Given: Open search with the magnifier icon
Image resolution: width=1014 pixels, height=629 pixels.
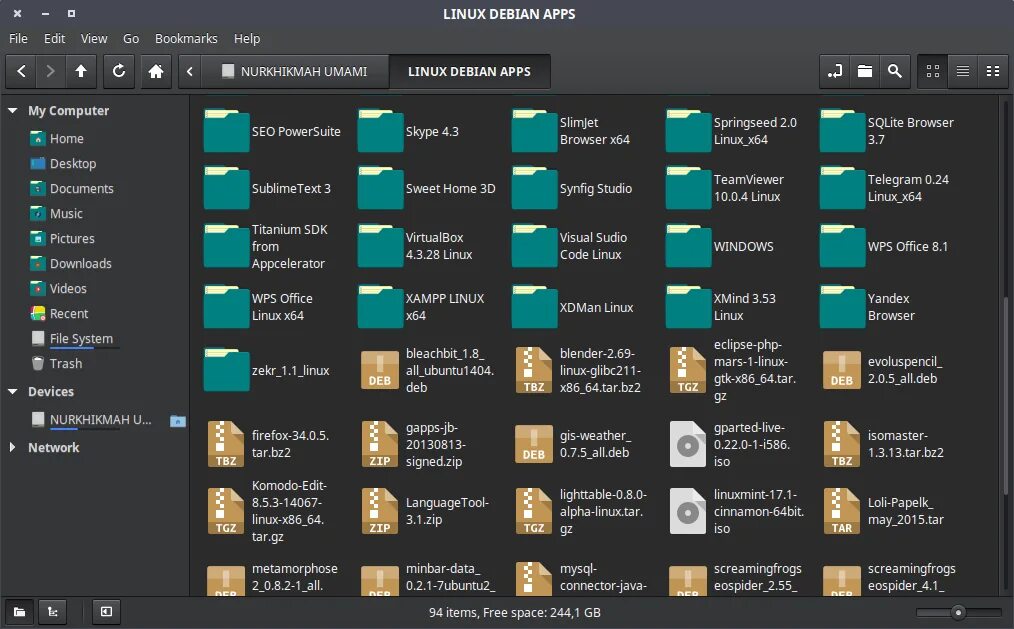Looking at the screenshot, I should 895,71.
